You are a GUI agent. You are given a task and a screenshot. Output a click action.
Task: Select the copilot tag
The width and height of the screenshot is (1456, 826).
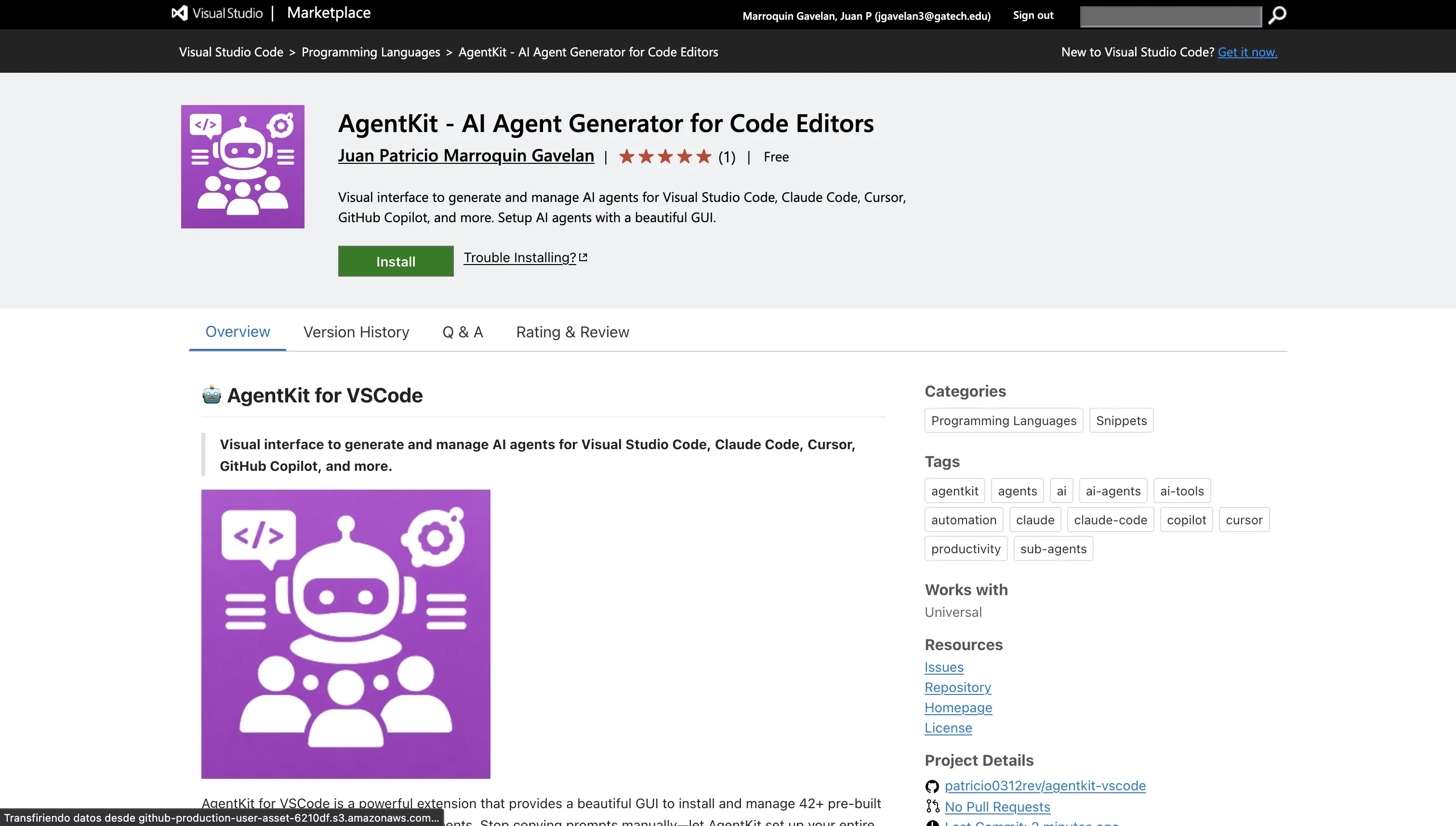pos(1186,520)
